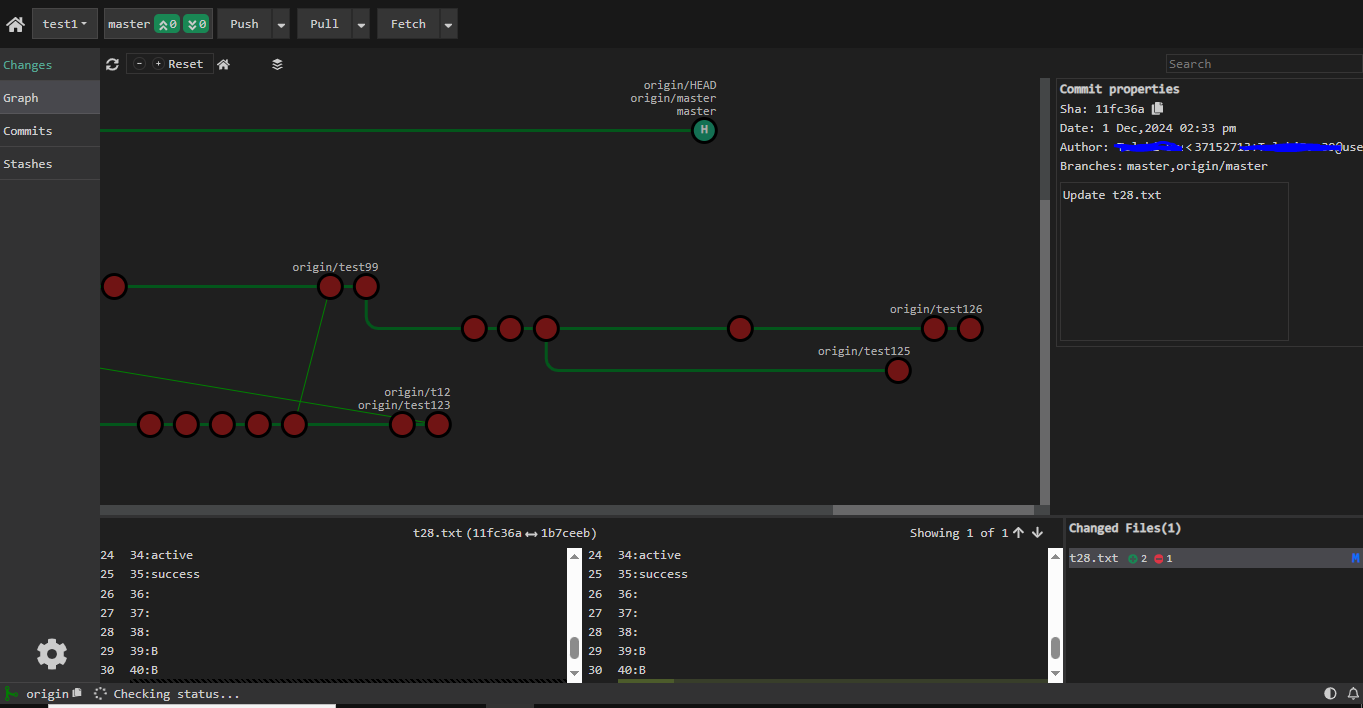Pull changes from remote

tap(324, 24)
